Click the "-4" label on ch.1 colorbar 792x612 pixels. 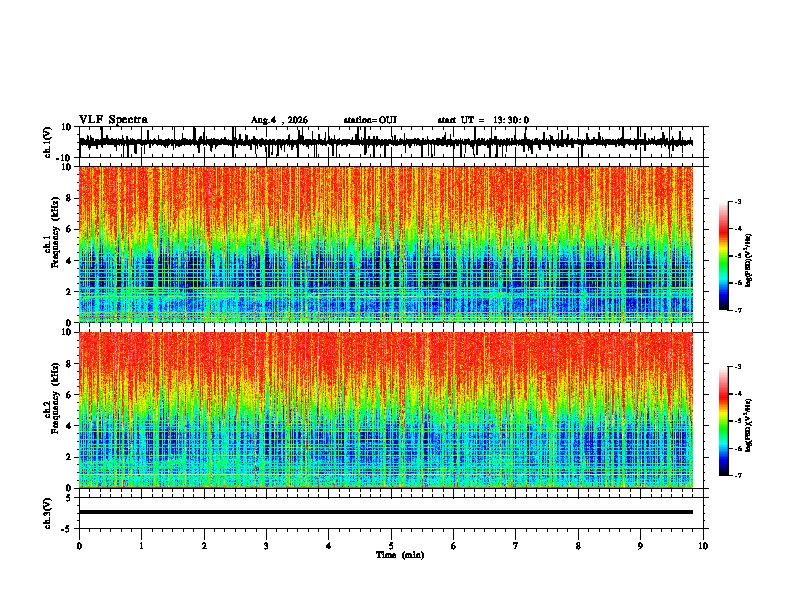point(738,229)
